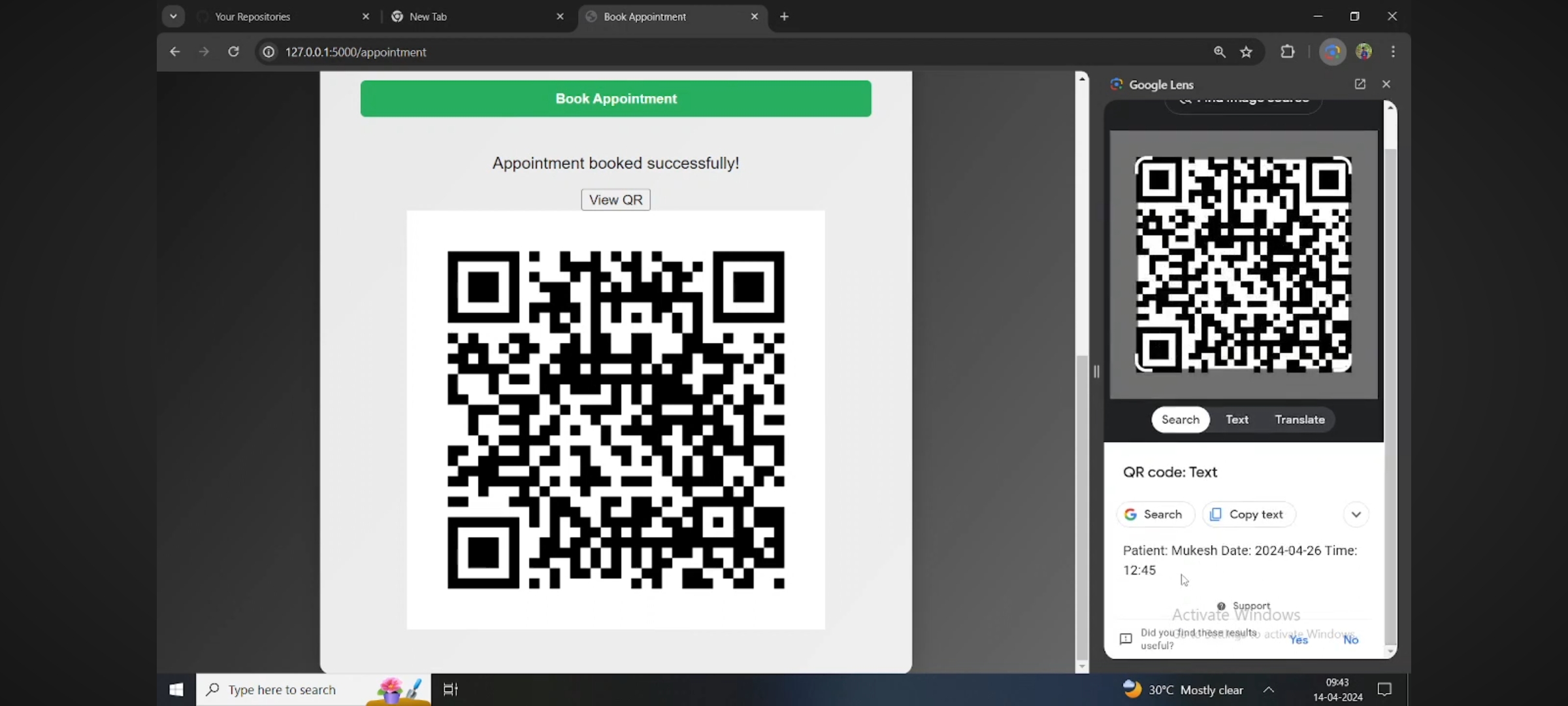
Task: Open the Chrome three-dot menu
Action: pyautogui.click(x=1393, y=52)
